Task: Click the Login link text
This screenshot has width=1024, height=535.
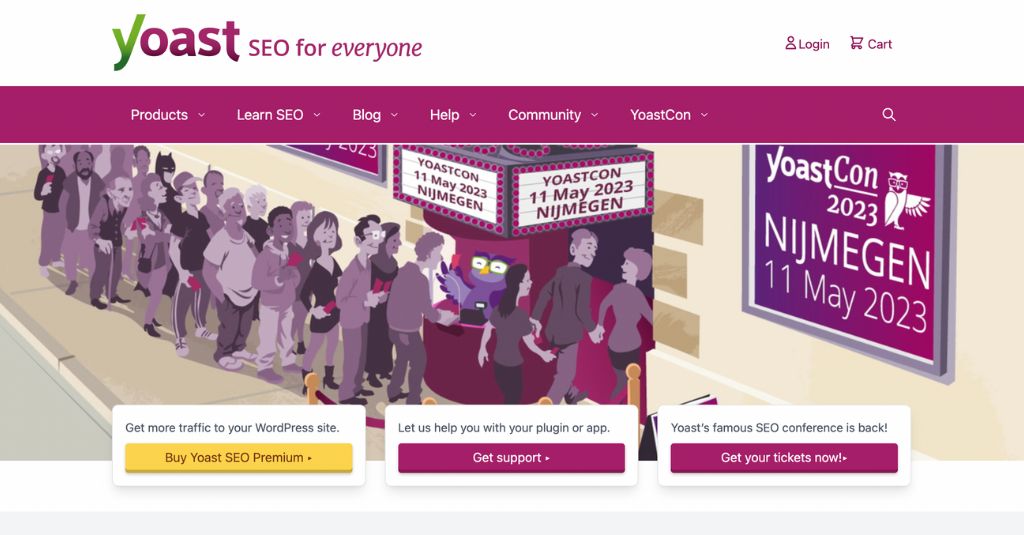Action: [x=814, y=44]
